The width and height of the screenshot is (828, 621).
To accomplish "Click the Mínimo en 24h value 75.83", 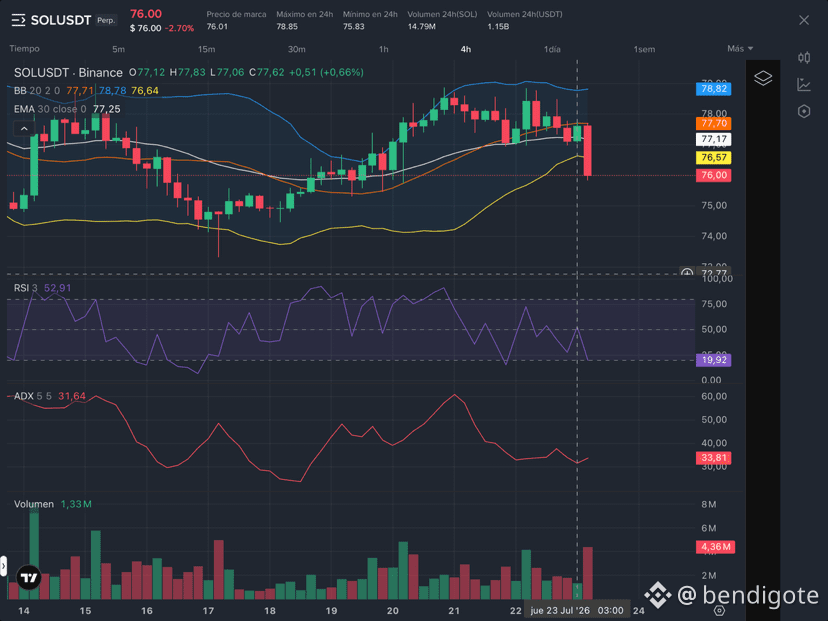I will click(x=353, y=26).
